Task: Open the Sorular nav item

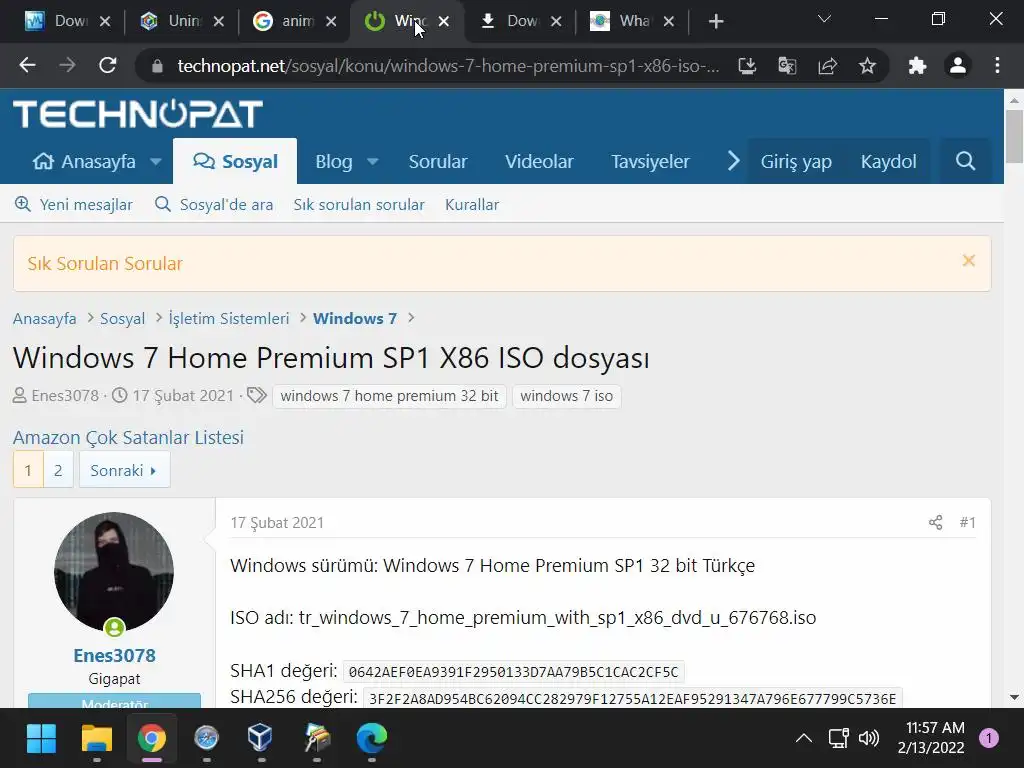Action: (x=438, y=161)
